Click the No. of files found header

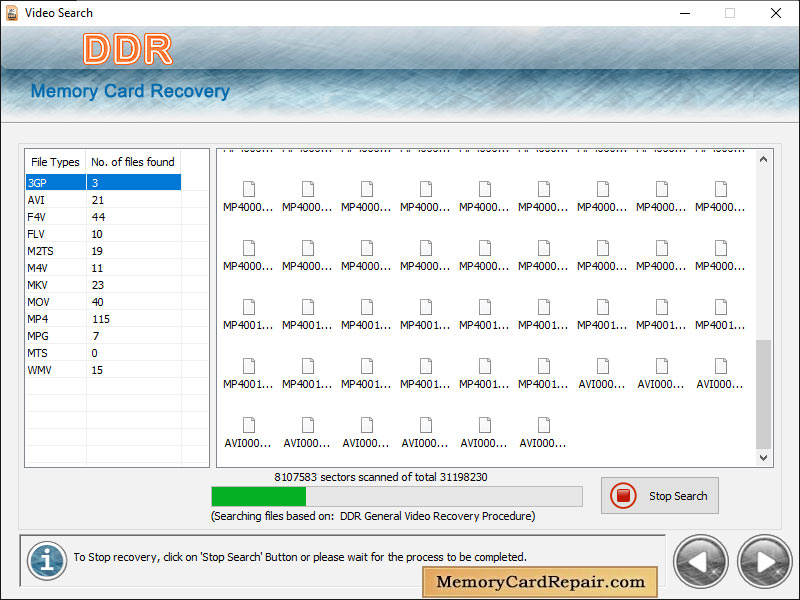(x=133, y=162)
